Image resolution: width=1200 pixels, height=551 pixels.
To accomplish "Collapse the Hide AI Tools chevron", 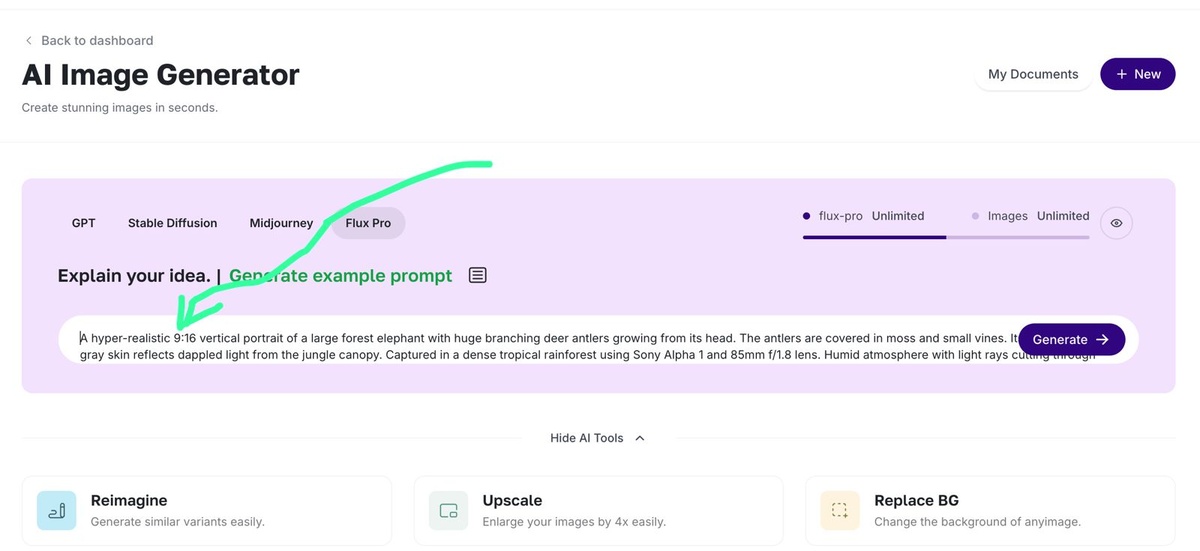I will pyautogui.click(x=640, y=438).
